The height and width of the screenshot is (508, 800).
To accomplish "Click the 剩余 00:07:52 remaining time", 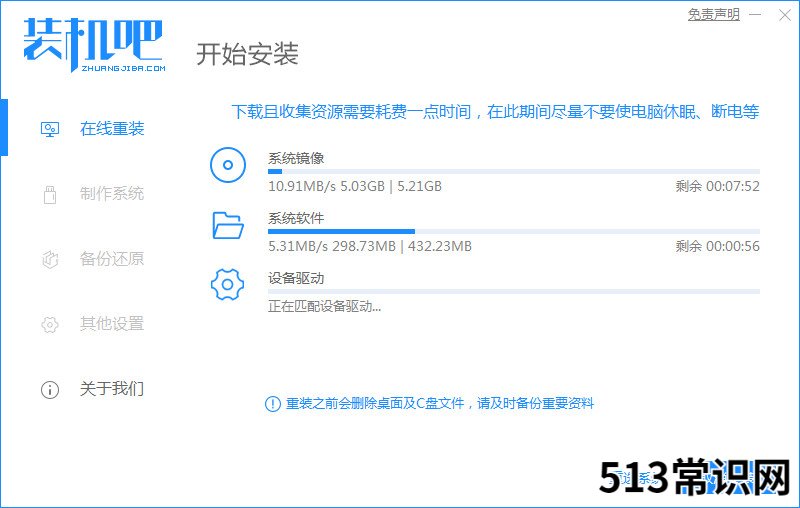I will click(718, 186).
